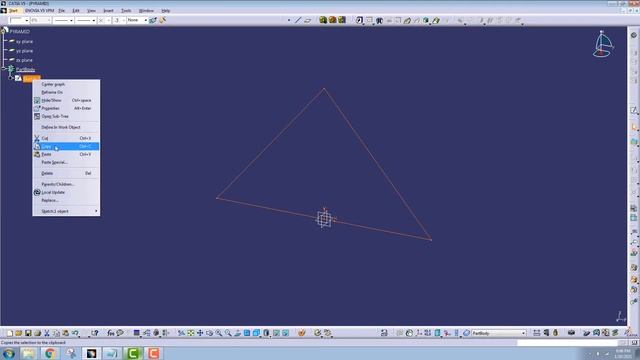The height and width of the screenshot is (360, 640).
Task: Click the Plane tool icon in top toolbar
Action: tap(308, 20)
